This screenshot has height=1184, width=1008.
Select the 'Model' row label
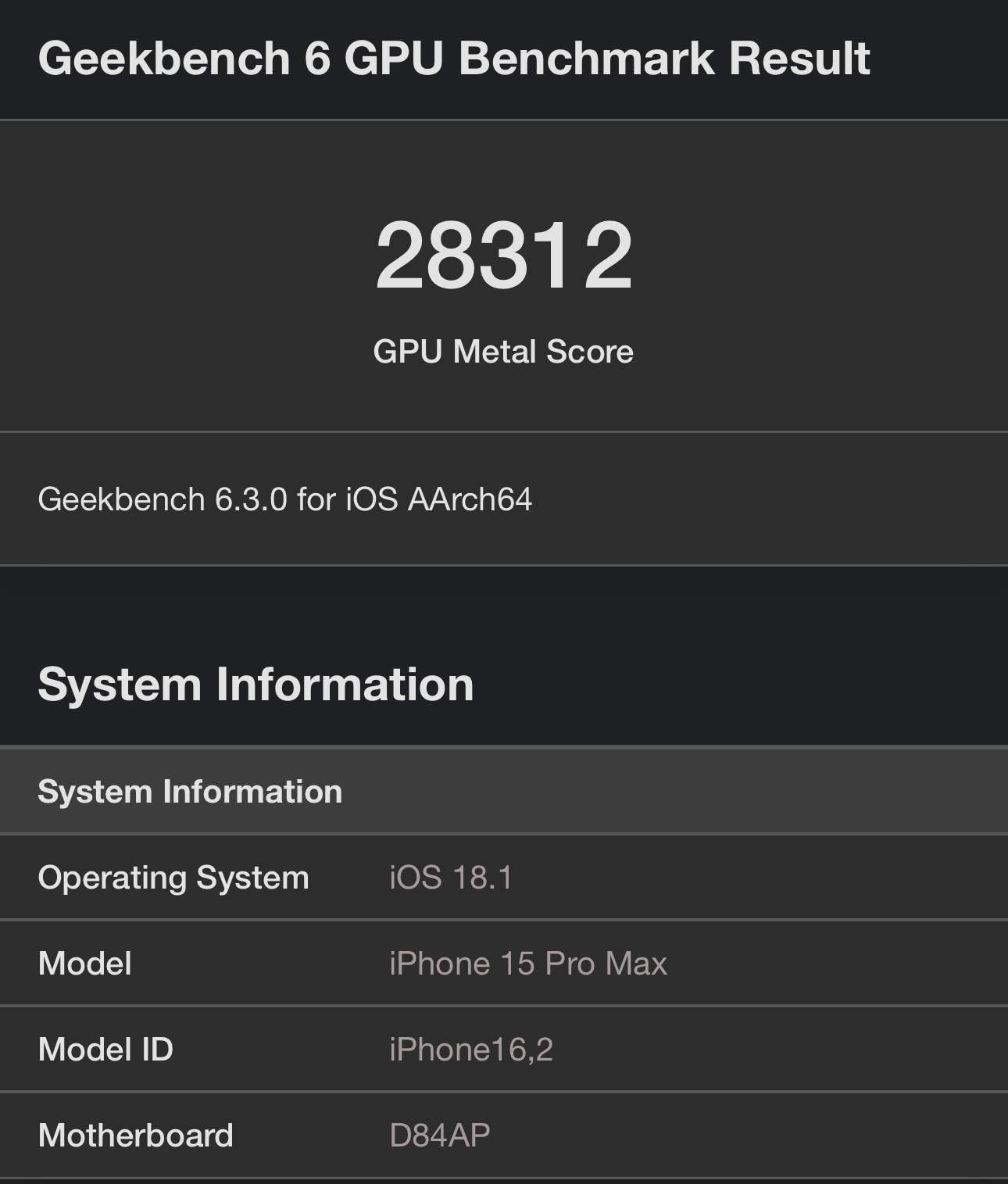pos(84,964)
